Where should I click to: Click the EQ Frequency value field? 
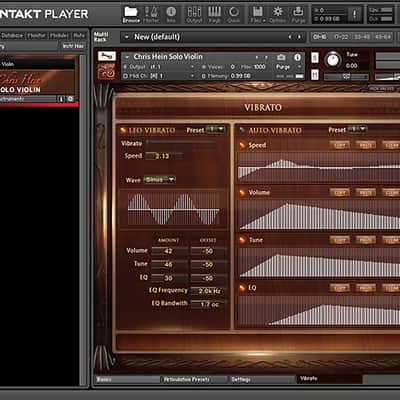tap(209, 291)
